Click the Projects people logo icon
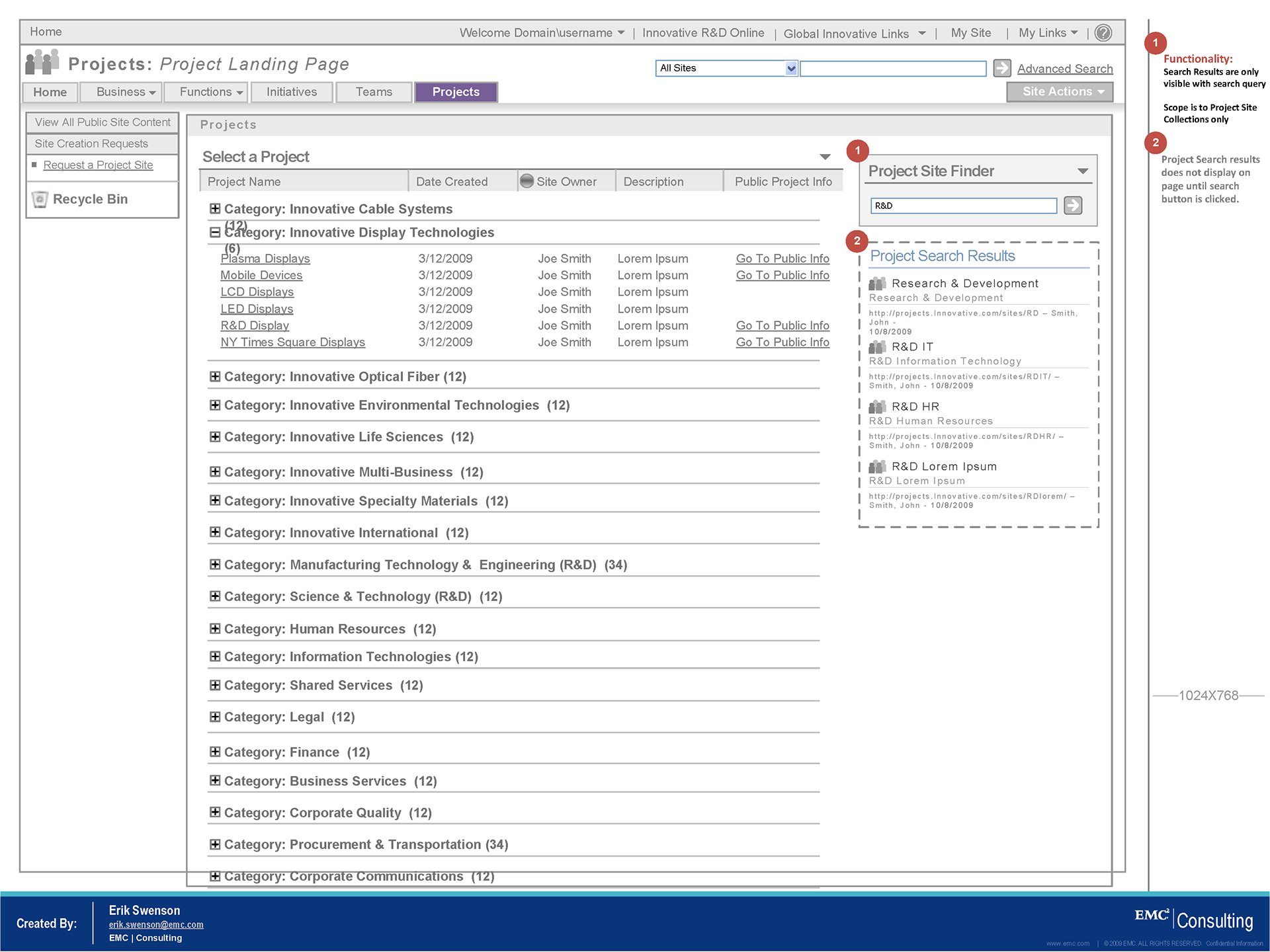Viewport: 1270px width, 952px height. tap(42, 63)
